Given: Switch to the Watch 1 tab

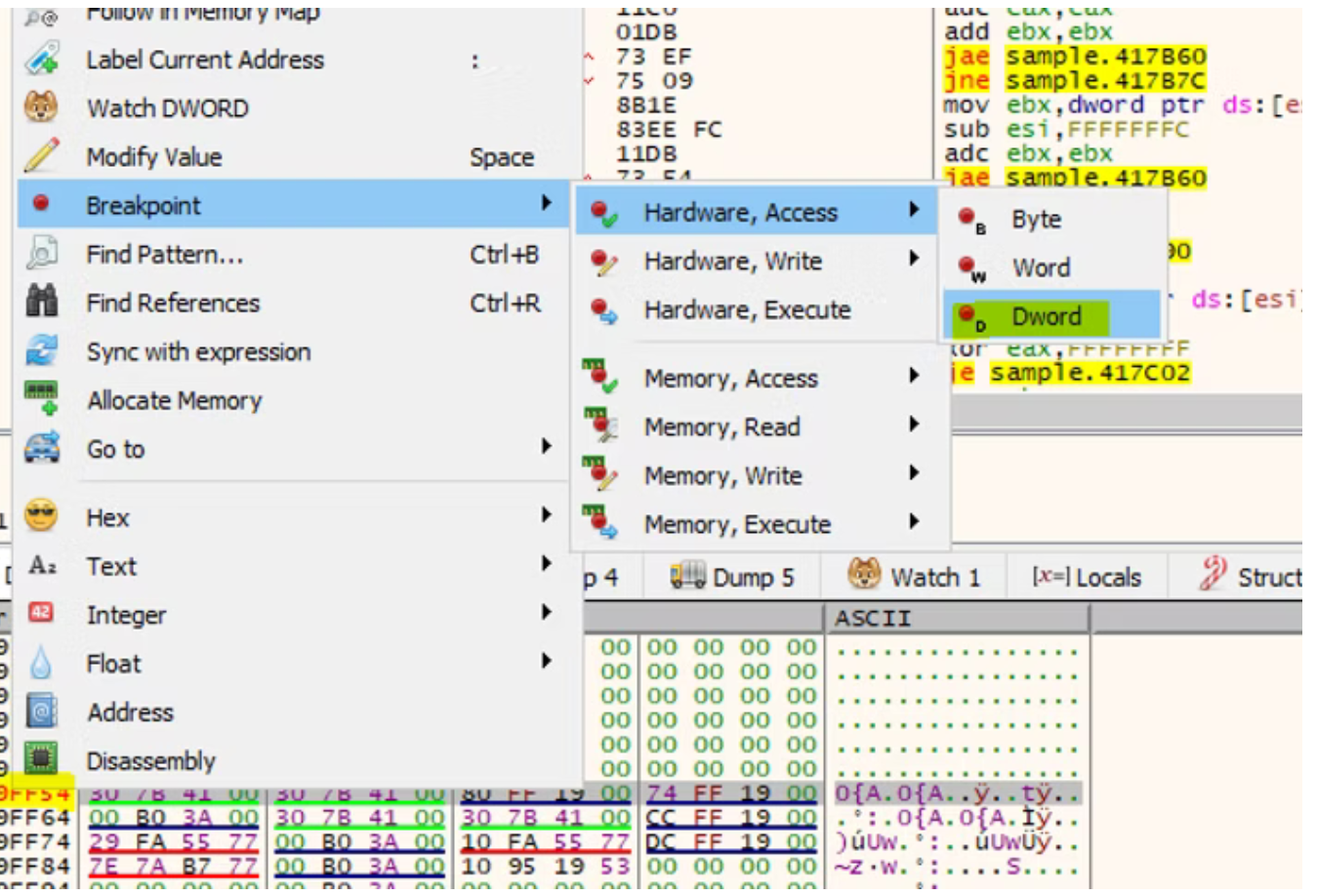Looking at the screenshot, I should 915,577.
